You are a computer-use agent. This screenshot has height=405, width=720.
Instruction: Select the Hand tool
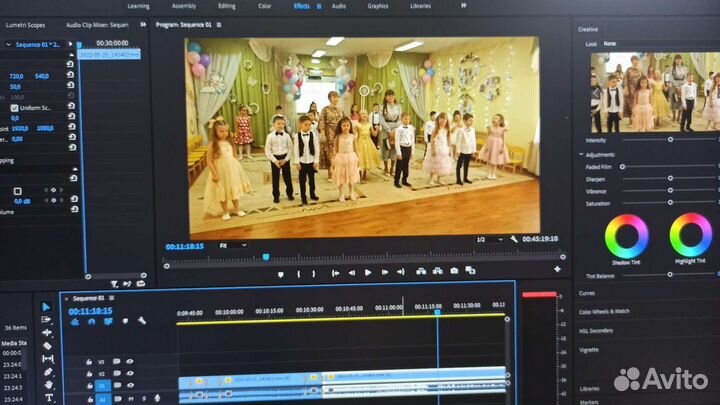(48, 385)
